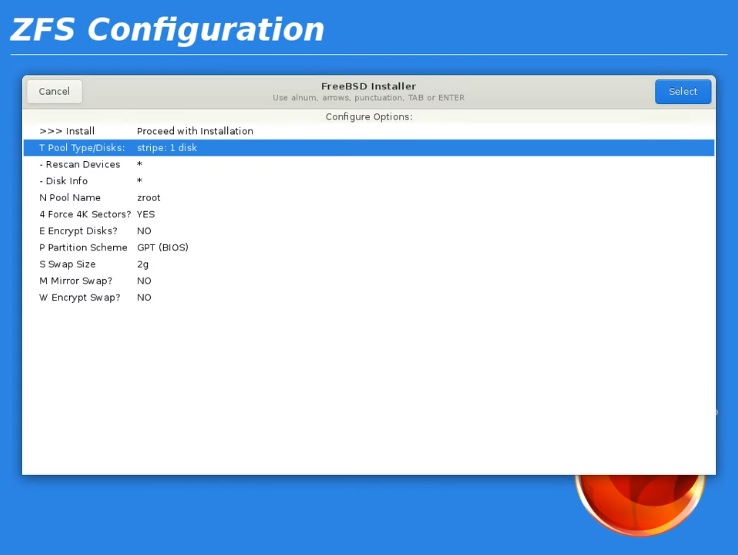The width and height of the screenshot is (738, 555).
Task: Click the 'zroot' pool name value
Action: (149, 198)
